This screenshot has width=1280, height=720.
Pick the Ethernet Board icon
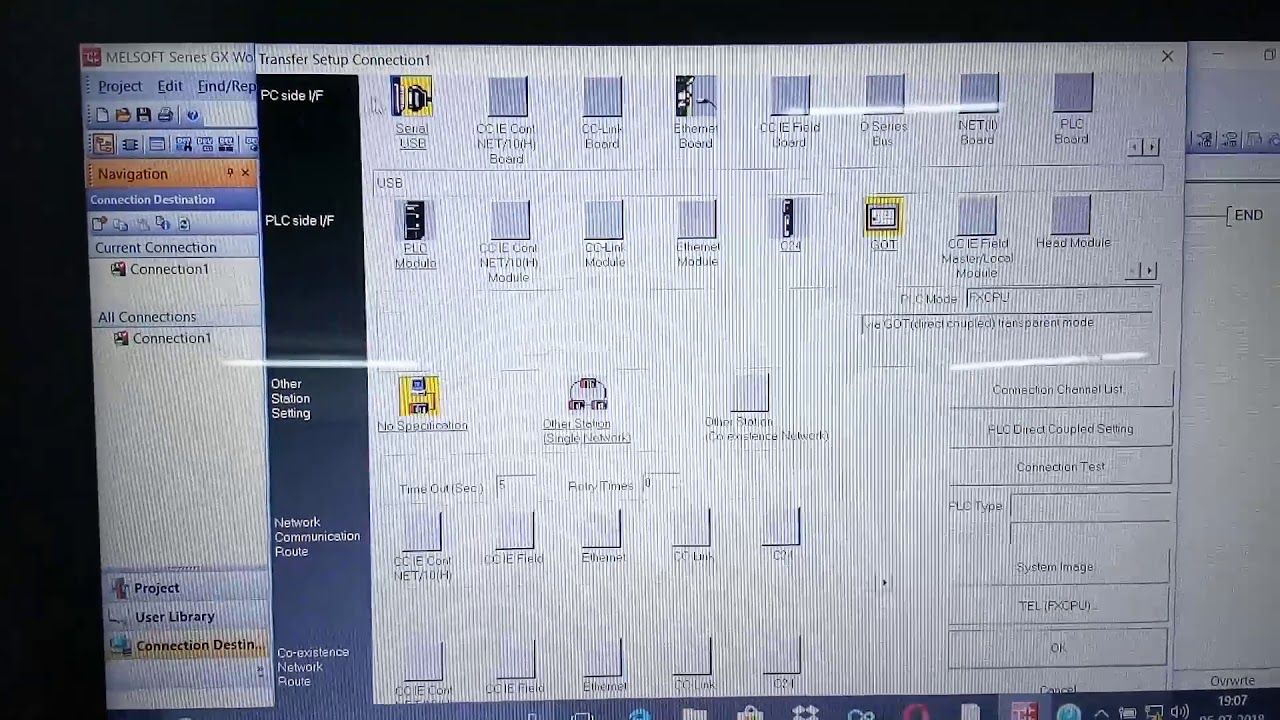(695, 96)
